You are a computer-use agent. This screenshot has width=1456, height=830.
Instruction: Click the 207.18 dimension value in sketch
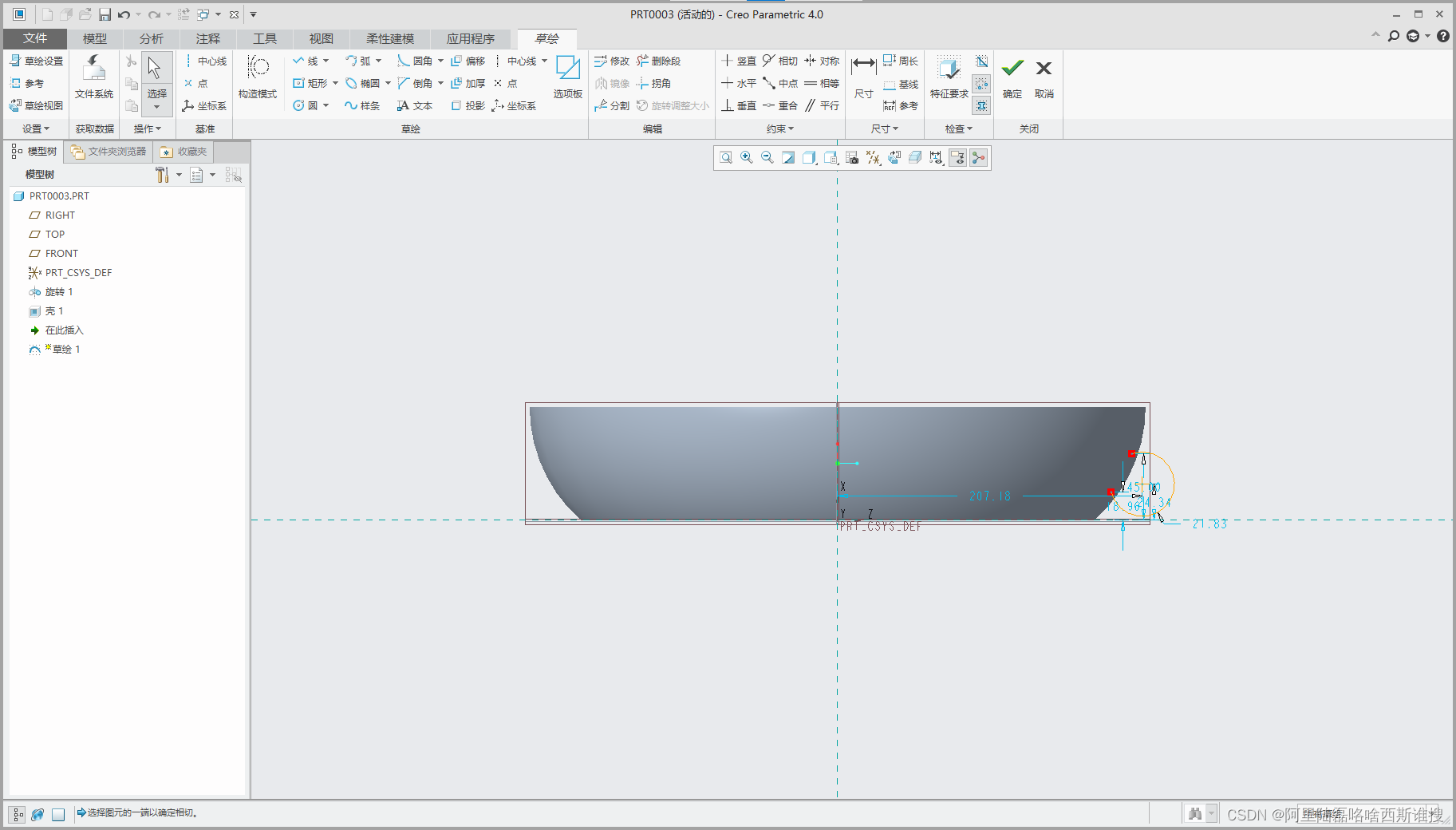click(x=990, y=496)
